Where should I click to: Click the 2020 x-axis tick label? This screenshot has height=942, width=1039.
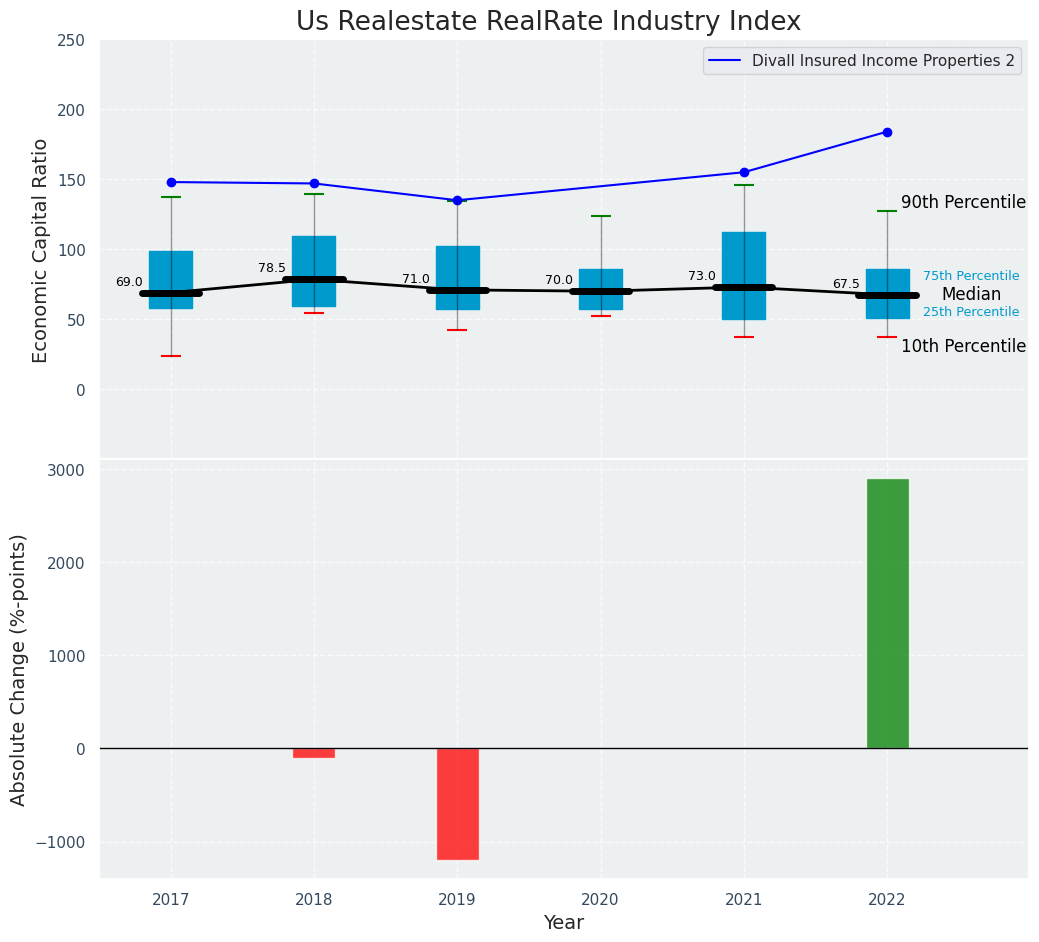pyautogui.click(x=601, y=900)
